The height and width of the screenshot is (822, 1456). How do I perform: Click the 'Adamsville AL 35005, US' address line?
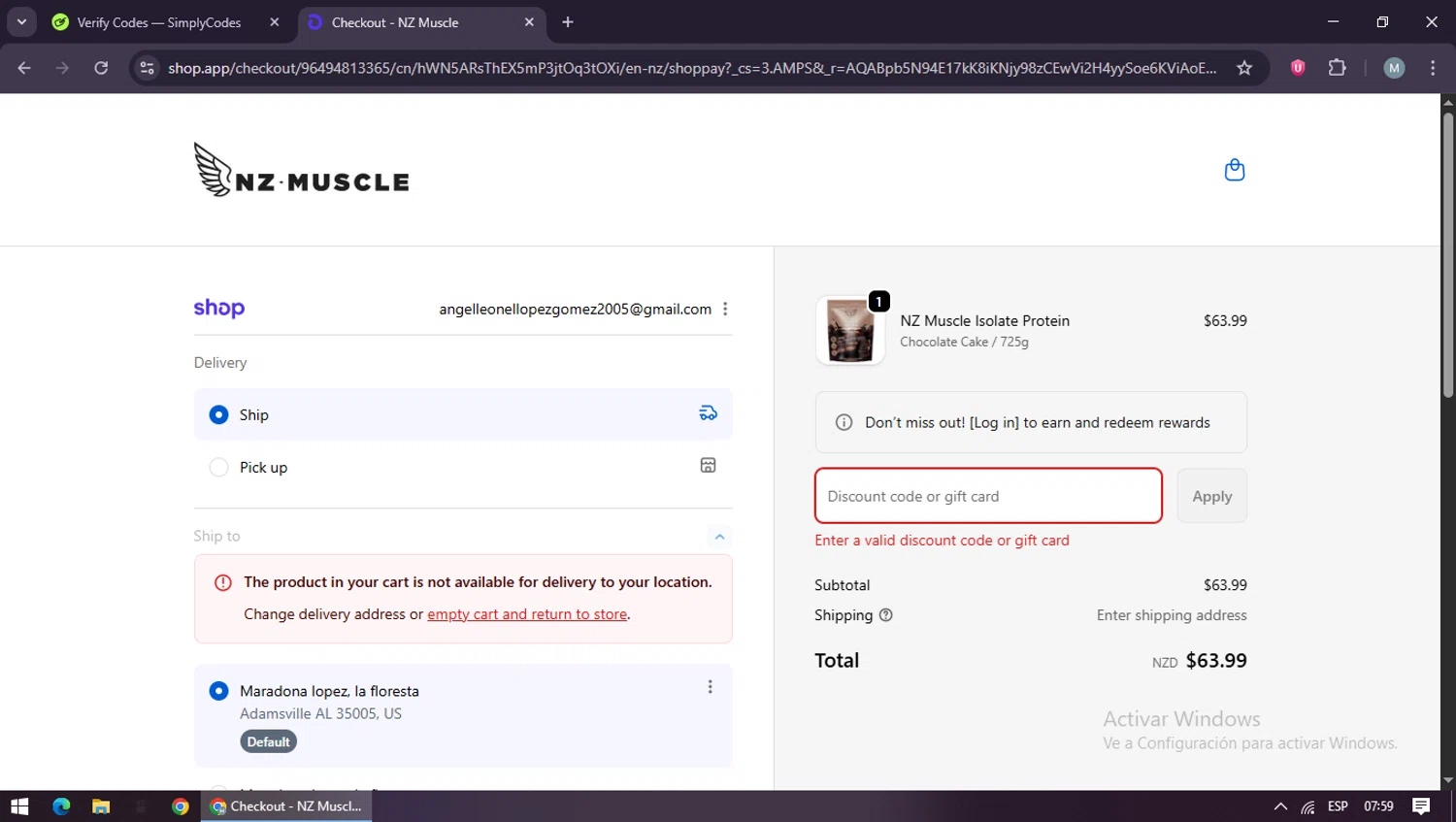click(320, 713)
